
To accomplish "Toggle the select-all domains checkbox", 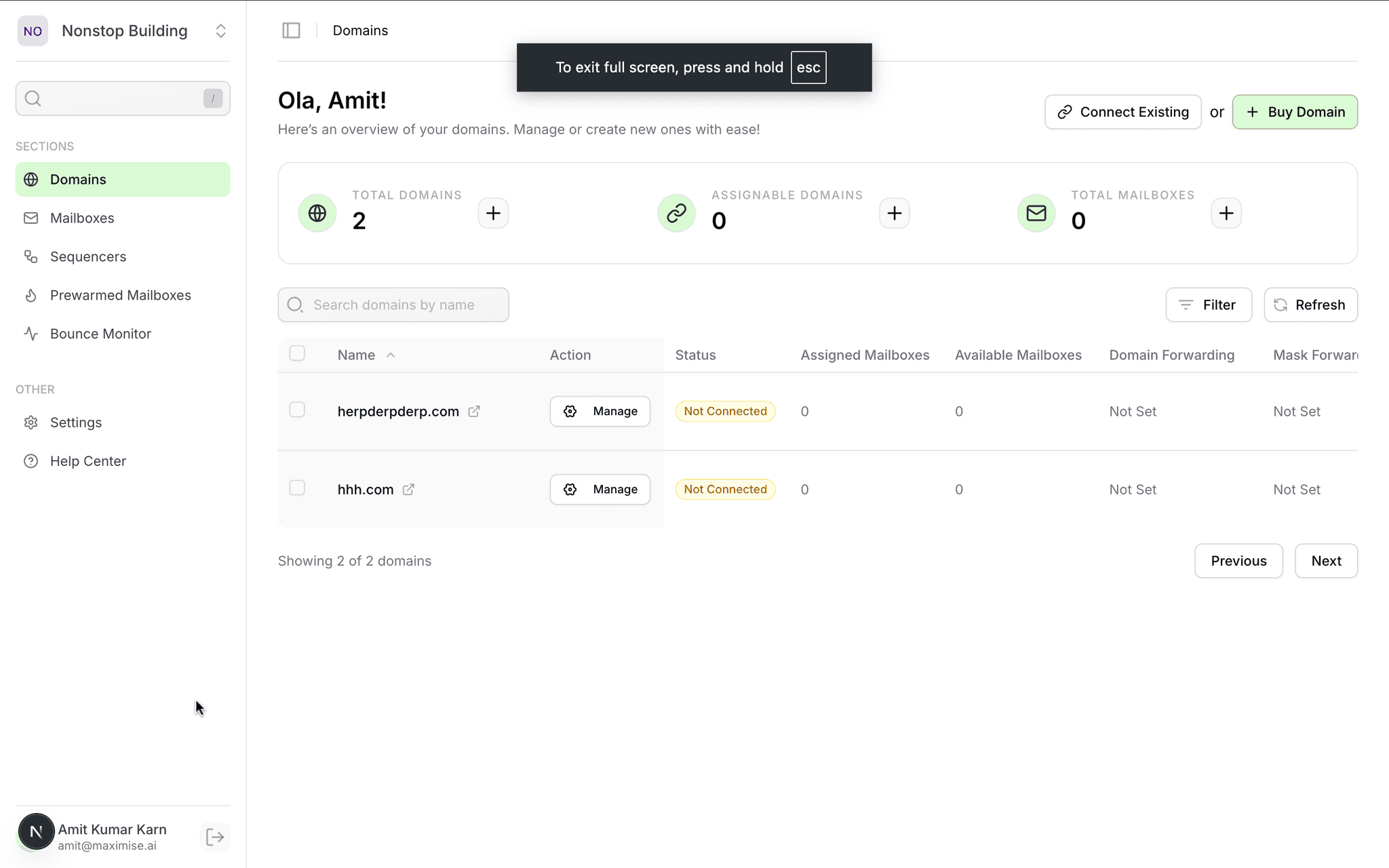I will [297, 353].
